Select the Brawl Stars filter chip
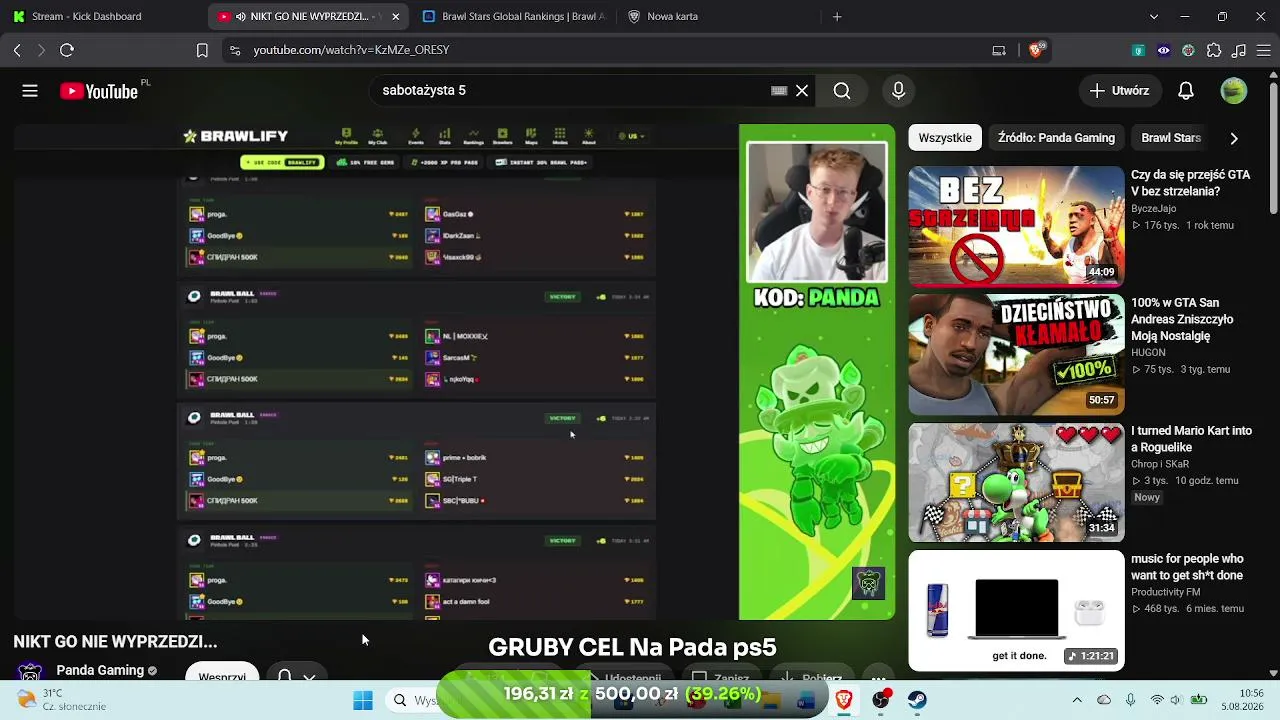This screenshot has height=720, width=1280. [x=1171, y=138]
